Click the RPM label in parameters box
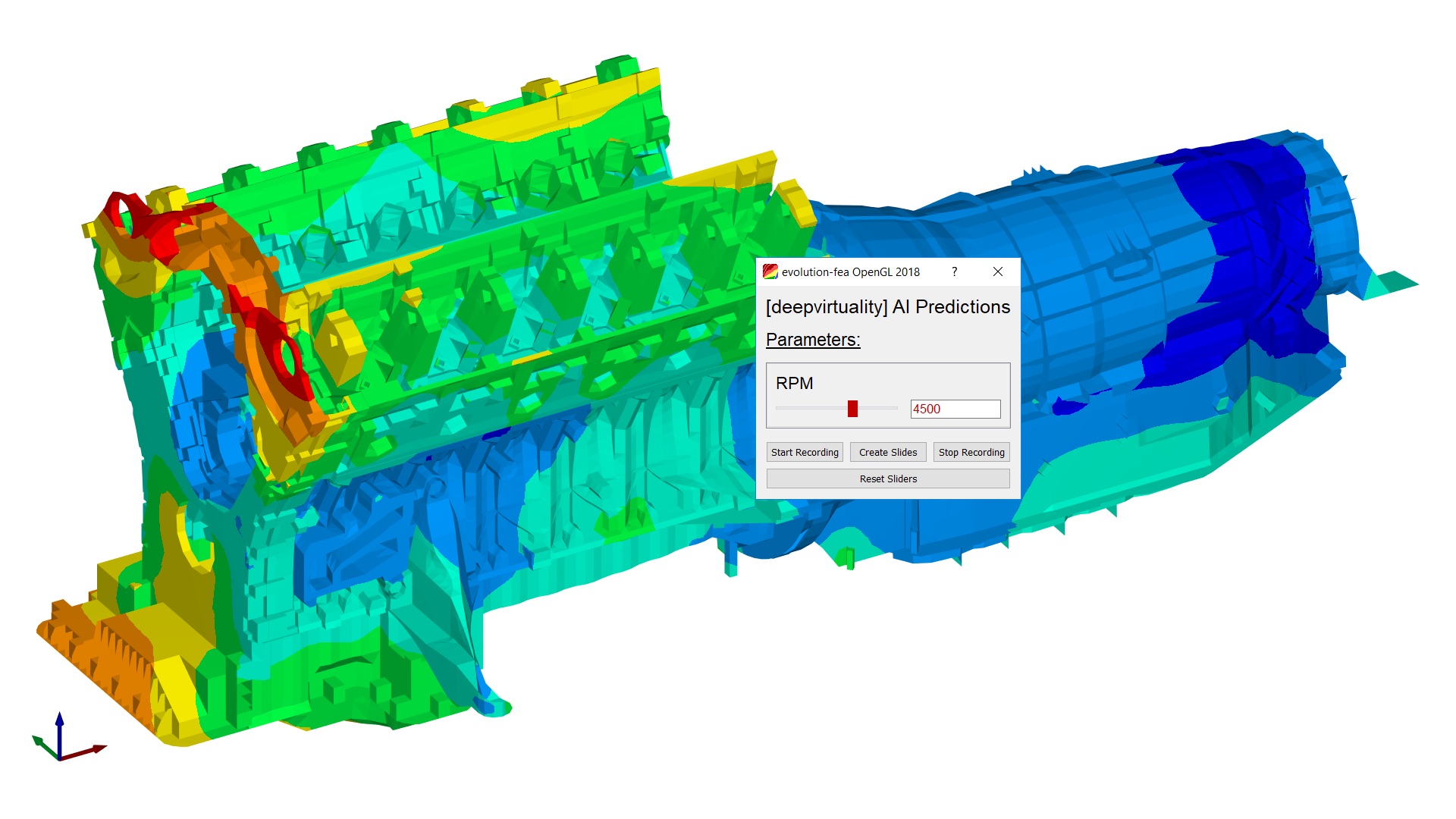This screenshot has width=1456, height=819. tap(794, 383)
